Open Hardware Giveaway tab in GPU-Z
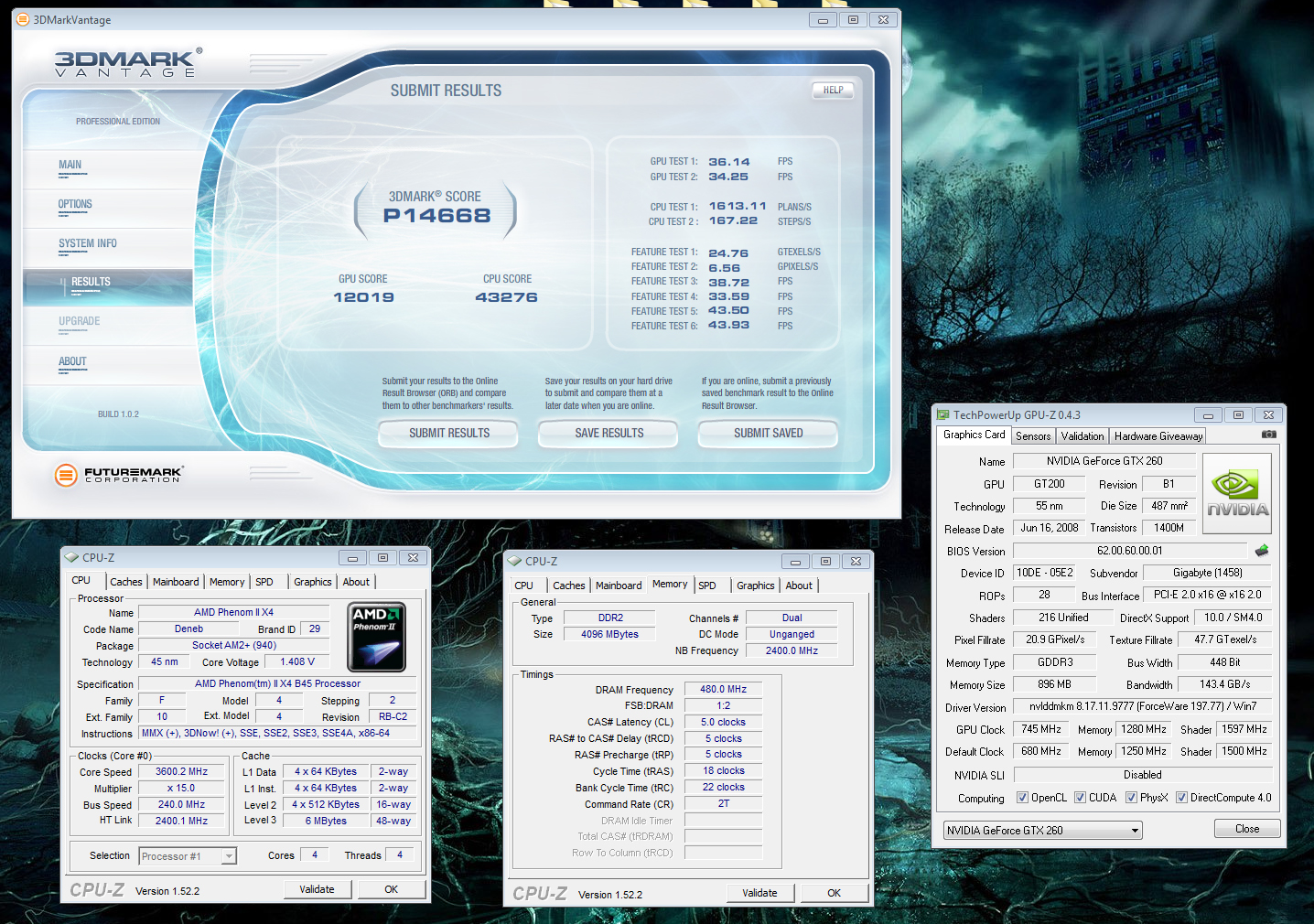Image resolution: width=1314 pixels, height=924 pixels. tap(1158, 436)
